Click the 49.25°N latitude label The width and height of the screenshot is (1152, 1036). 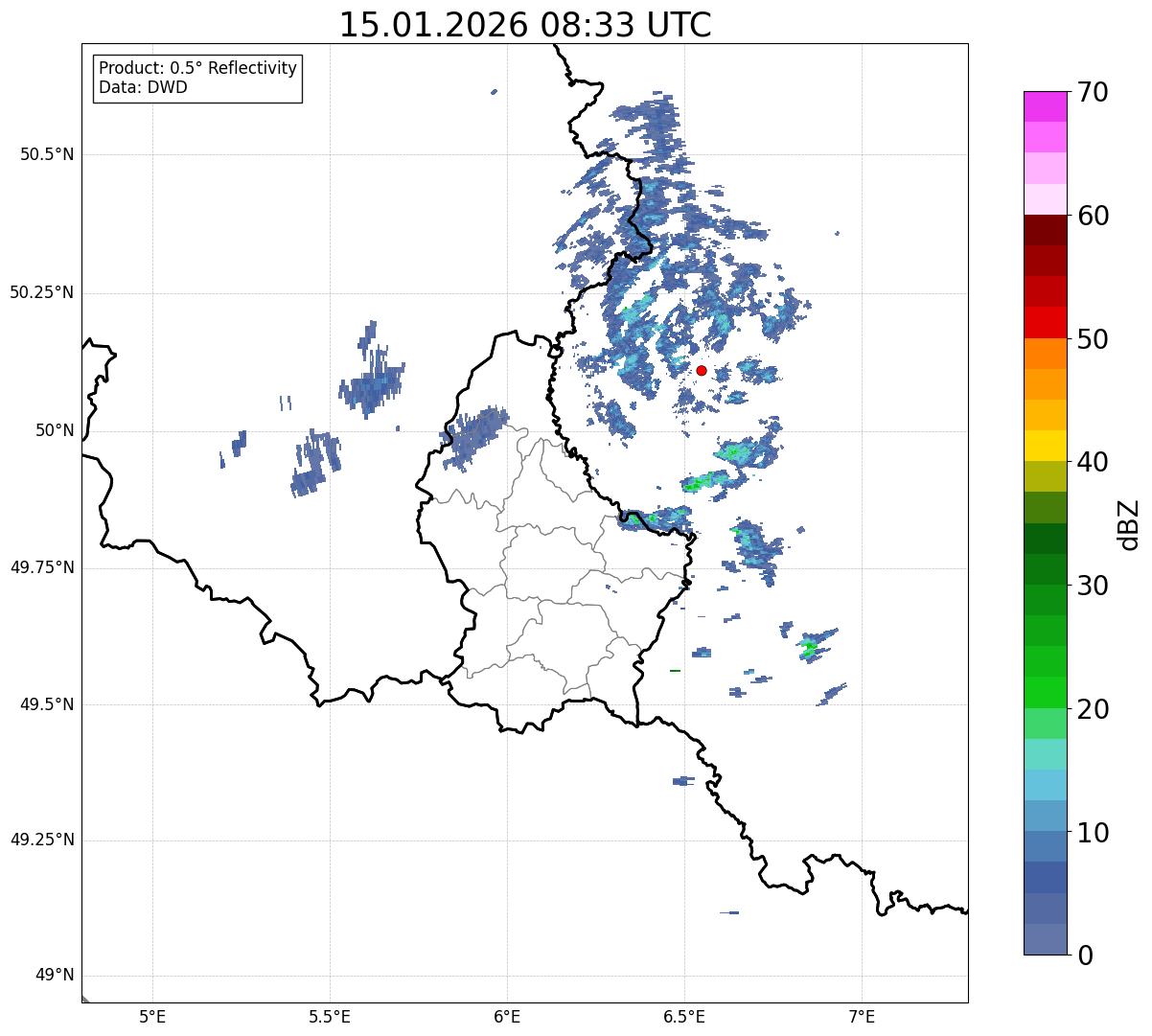coord(42,840)
